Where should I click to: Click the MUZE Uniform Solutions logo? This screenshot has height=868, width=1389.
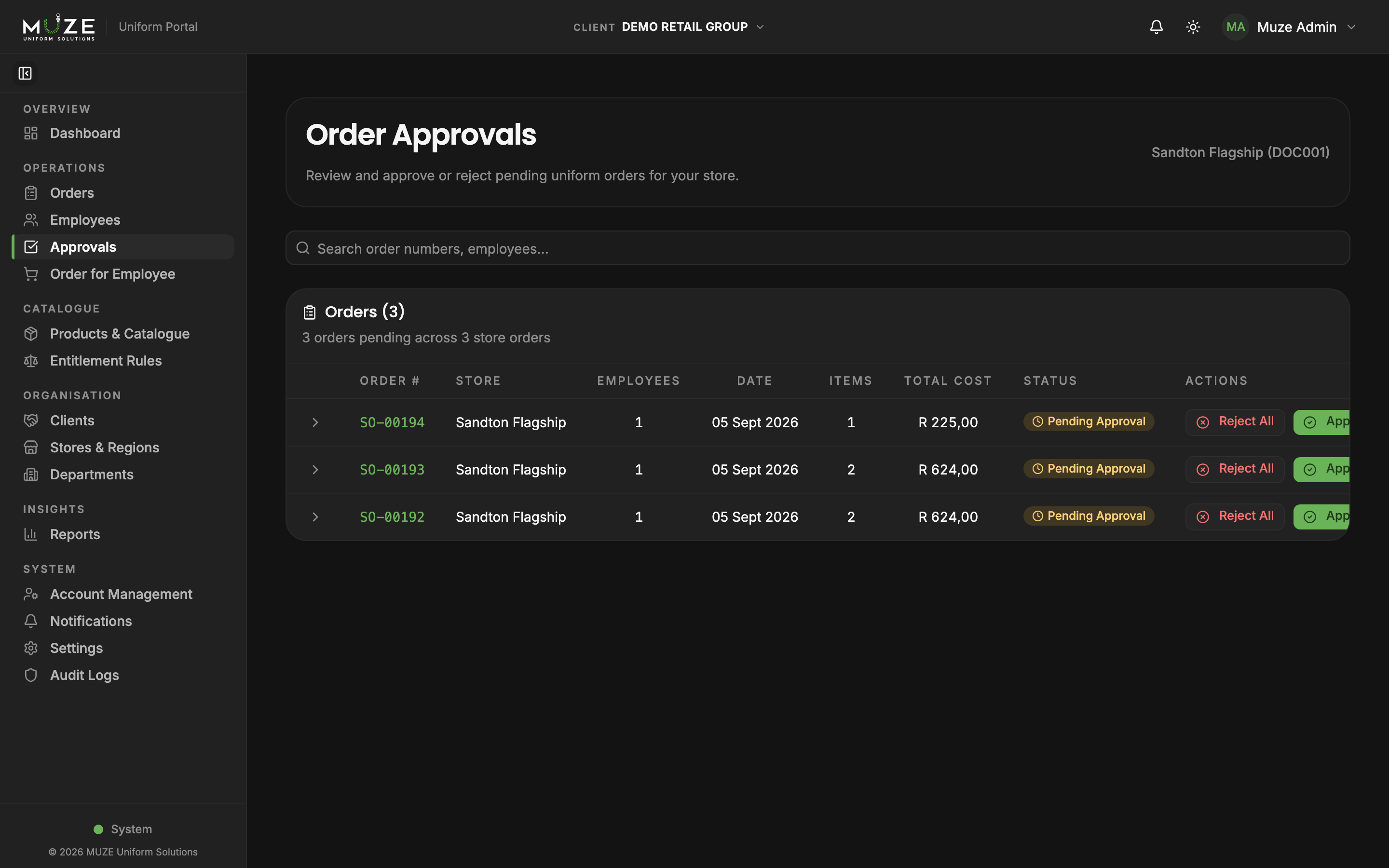[58, 27]
